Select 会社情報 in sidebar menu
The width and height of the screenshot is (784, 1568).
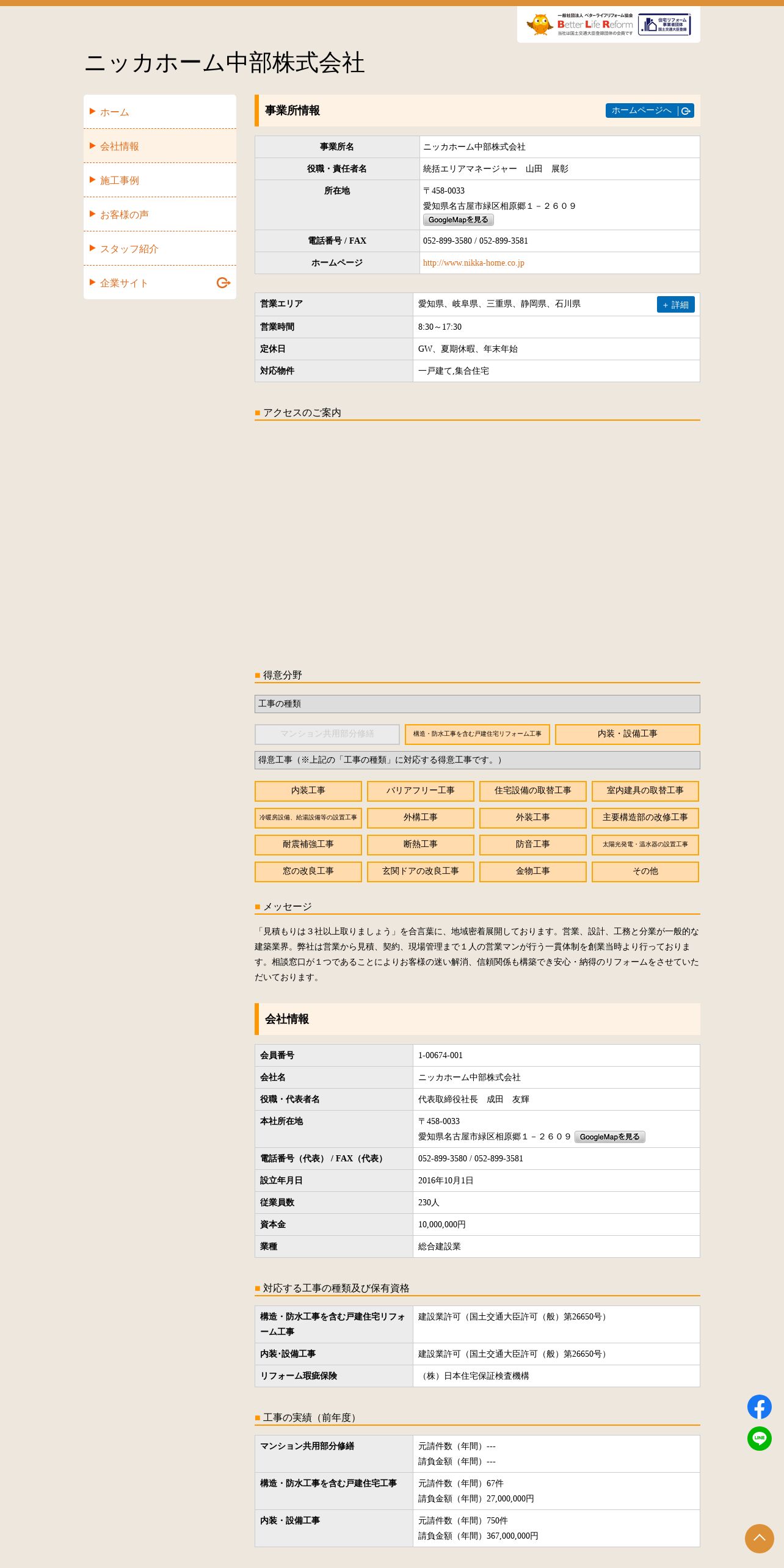click(160, 146)
